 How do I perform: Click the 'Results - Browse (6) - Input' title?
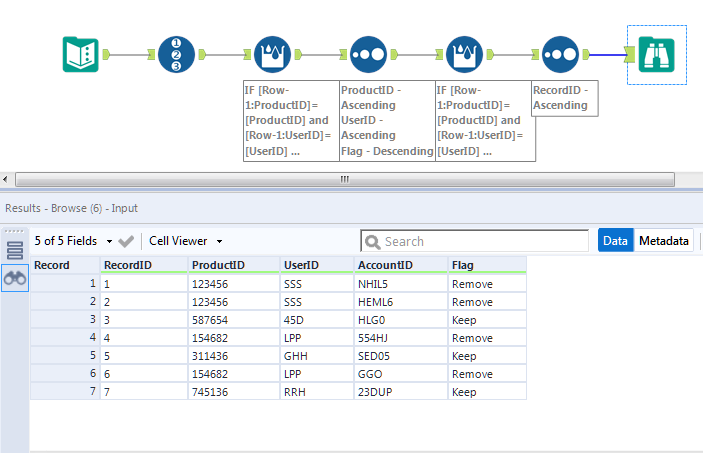coord(71,208)
